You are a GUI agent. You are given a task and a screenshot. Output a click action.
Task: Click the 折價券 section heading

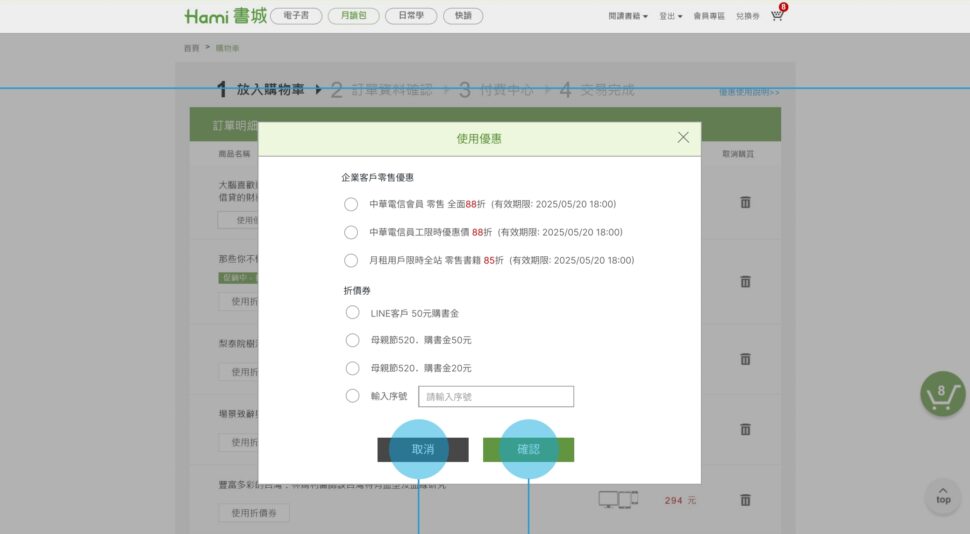(x=357, y=290)
